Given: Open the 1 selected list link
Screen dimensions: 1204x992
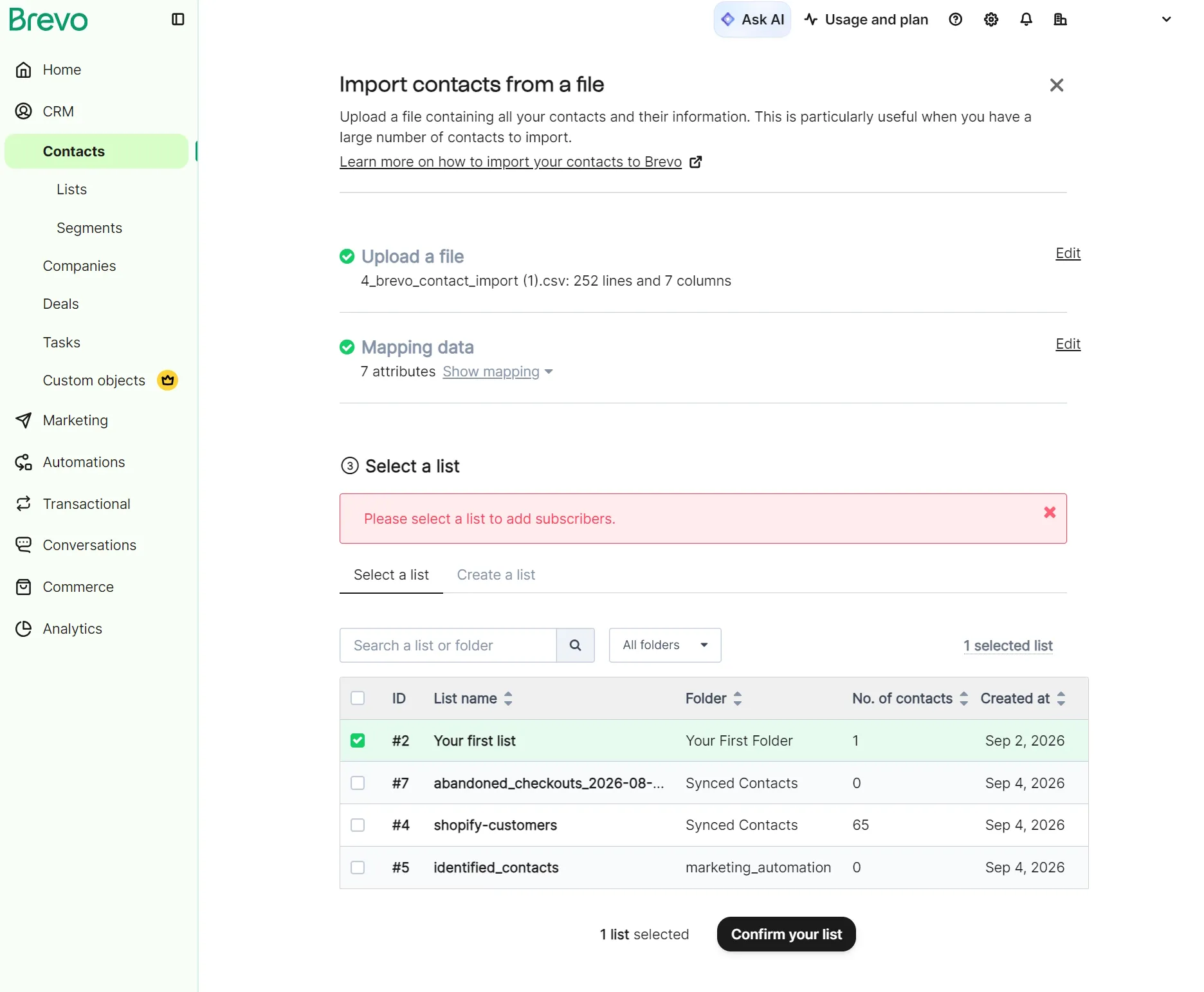Looking at the screenshot, I should coord(1008,646).
